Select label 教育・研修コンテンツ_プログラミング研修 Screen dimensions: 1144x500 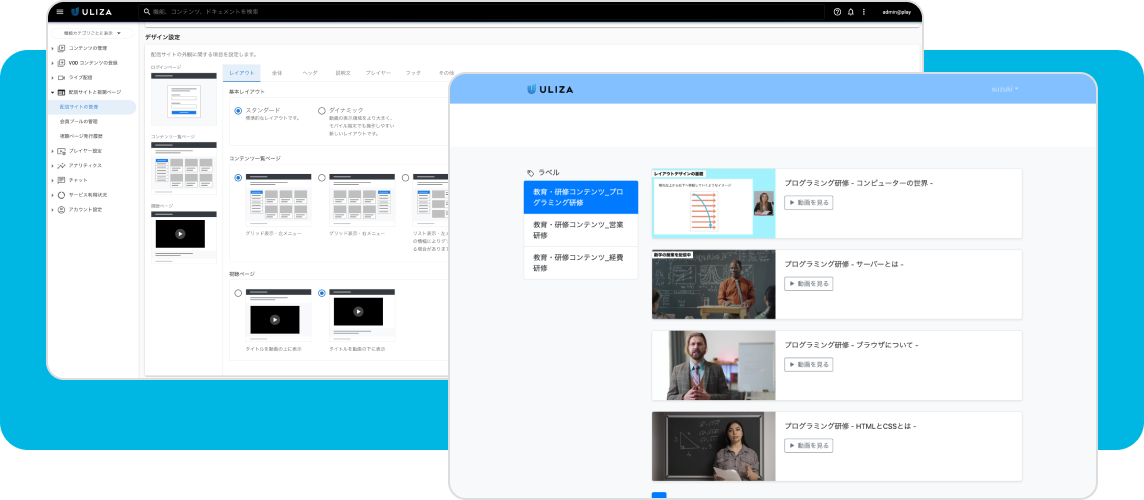point(581,197)
